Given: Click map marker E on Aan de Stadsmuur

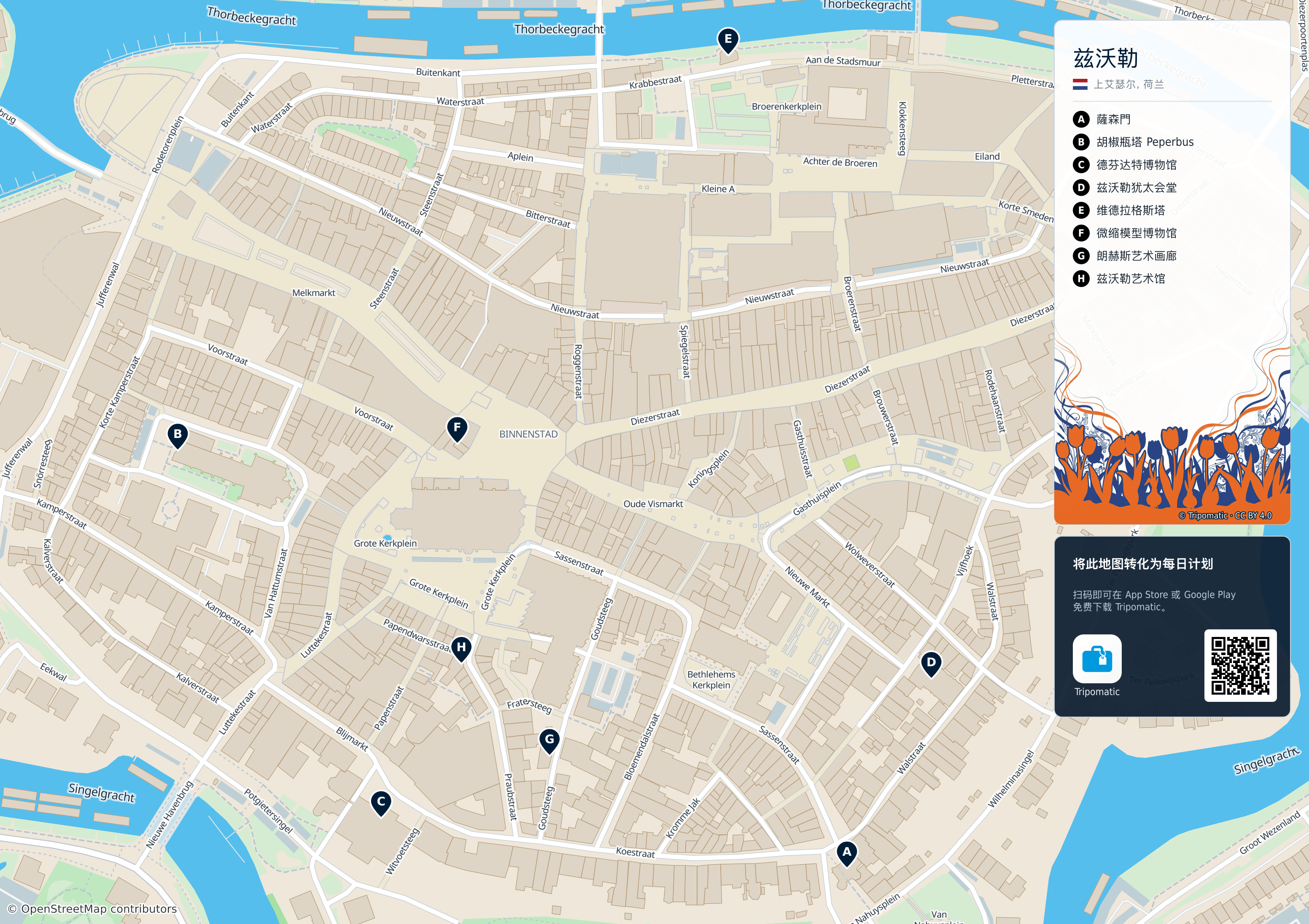Looking at the screenshot, I should pos(727,40).
